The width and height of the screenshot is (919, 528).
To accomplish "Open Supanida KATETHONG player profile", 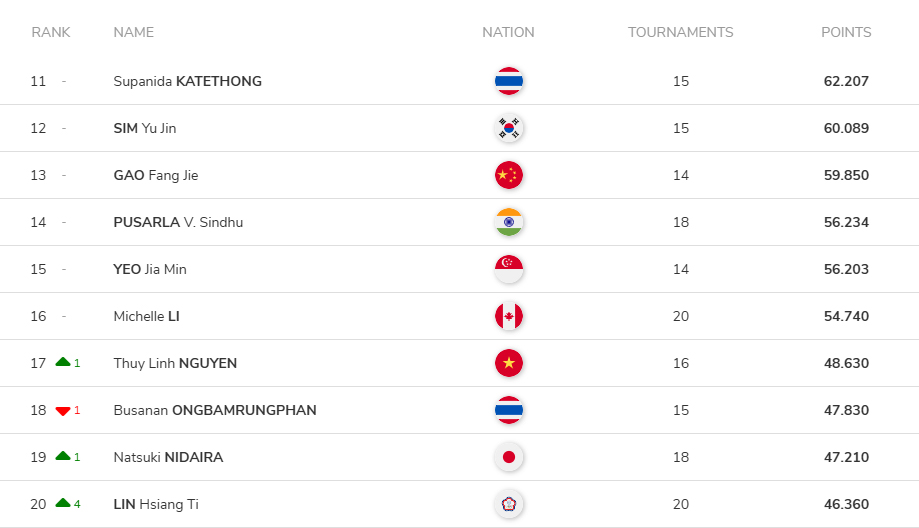I will coord(188,81).
